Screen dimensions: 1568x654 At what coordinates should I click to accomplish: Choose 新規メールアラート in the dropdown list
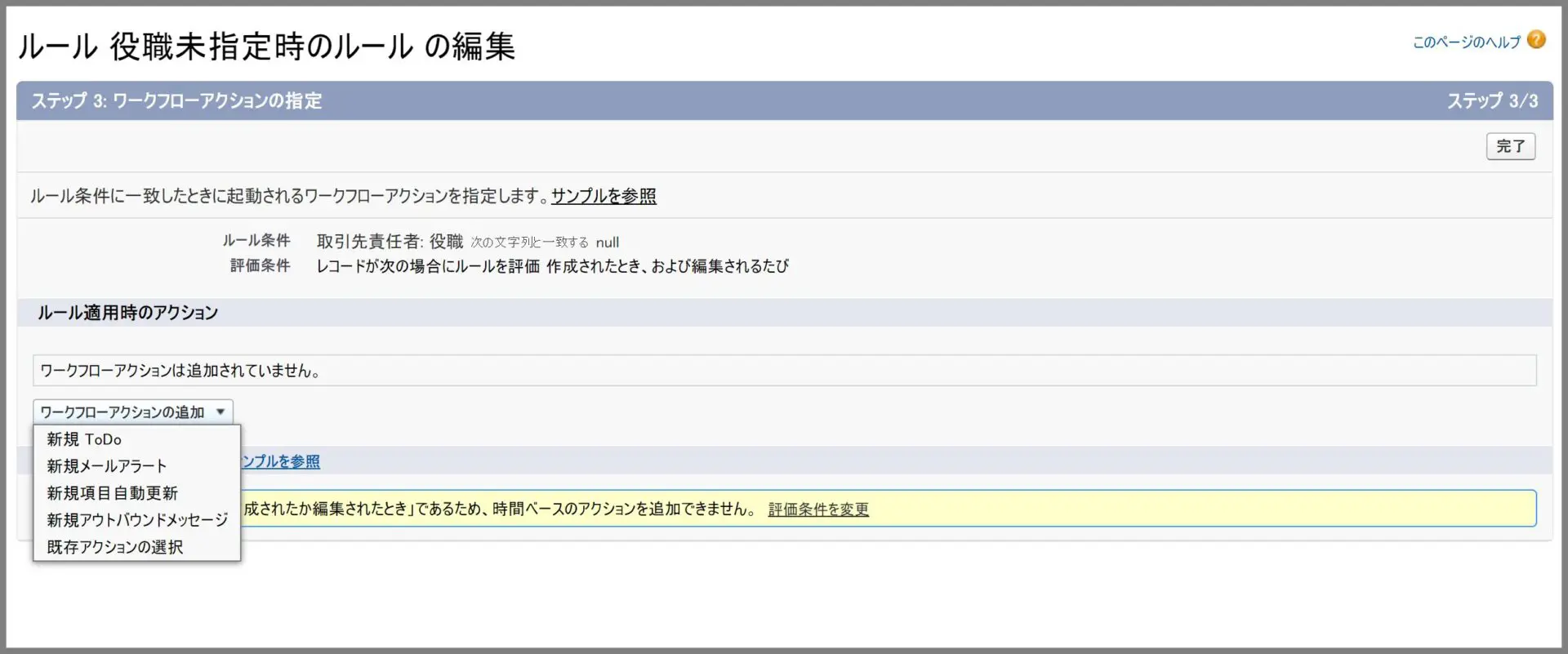click(107, 466)
